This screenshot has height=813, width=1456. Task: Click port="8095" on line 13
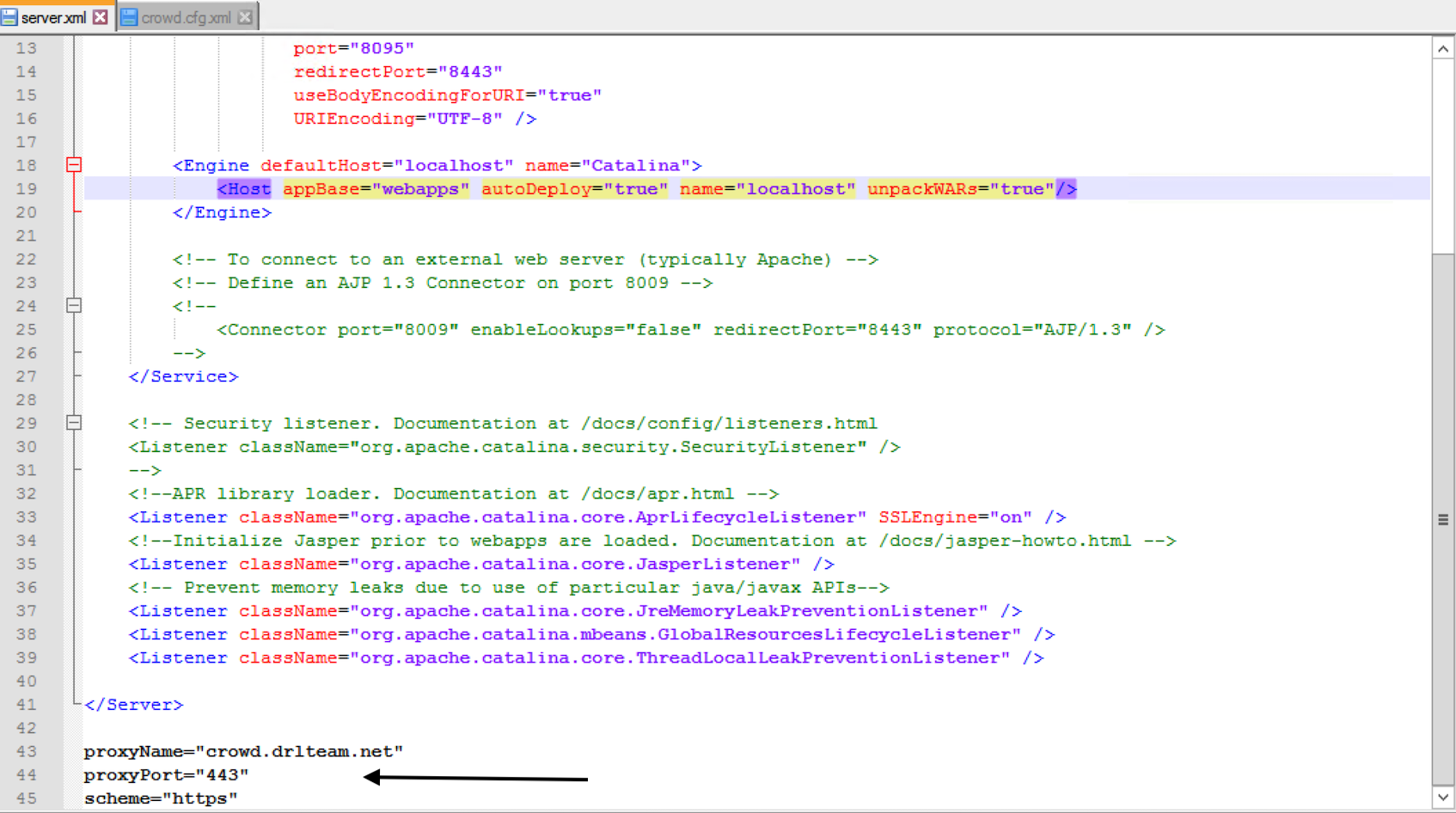tap(354, 49)
